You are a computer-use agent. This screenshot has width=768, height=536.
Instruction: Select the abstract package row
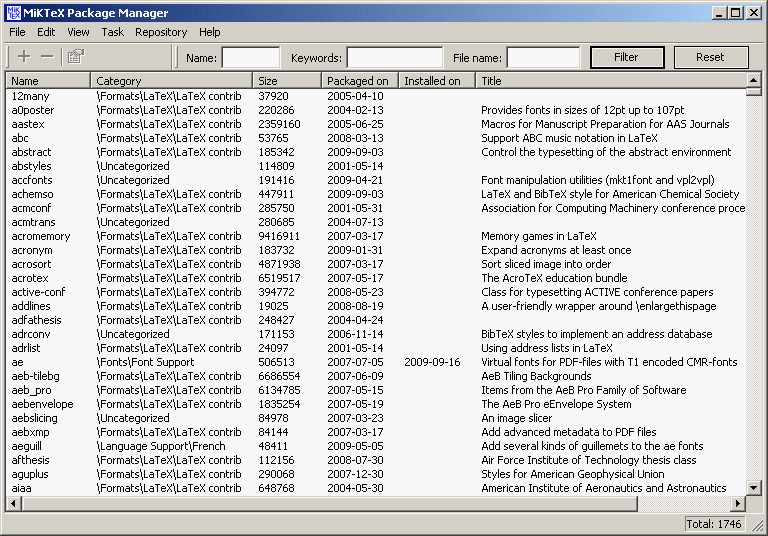[x=376, y=152]
